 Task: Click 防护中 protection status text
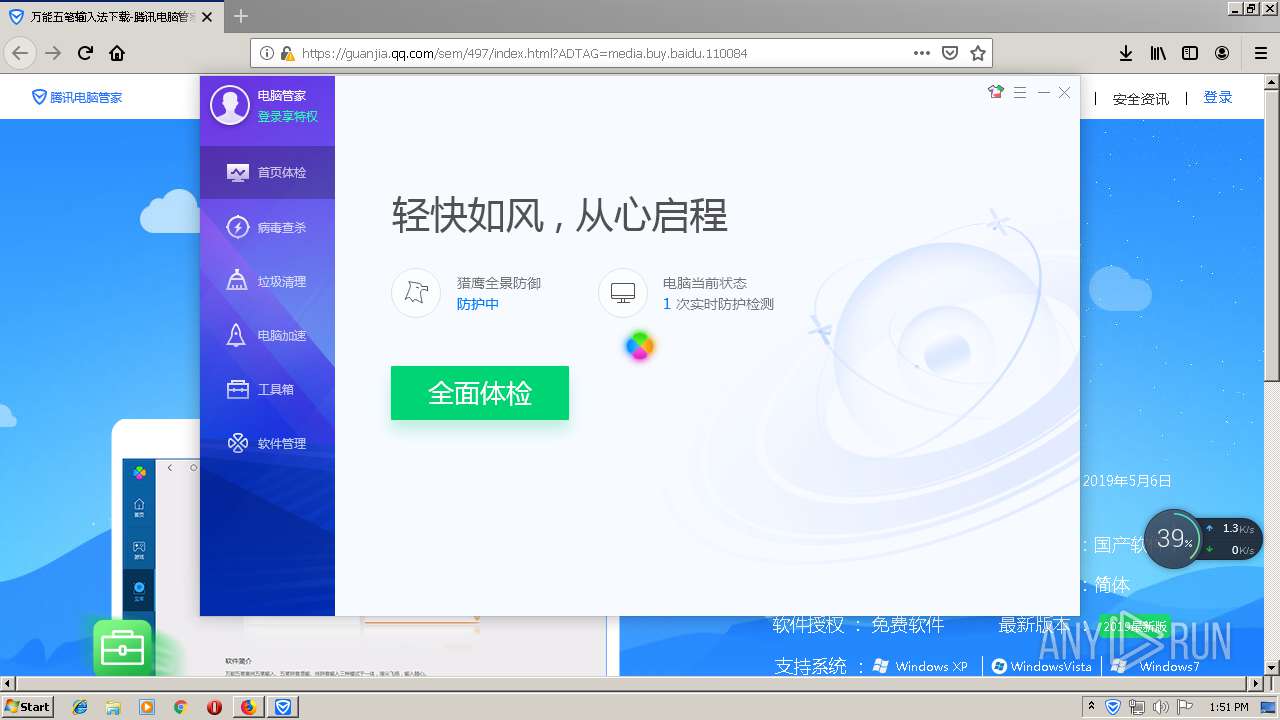tap(478, 304)
